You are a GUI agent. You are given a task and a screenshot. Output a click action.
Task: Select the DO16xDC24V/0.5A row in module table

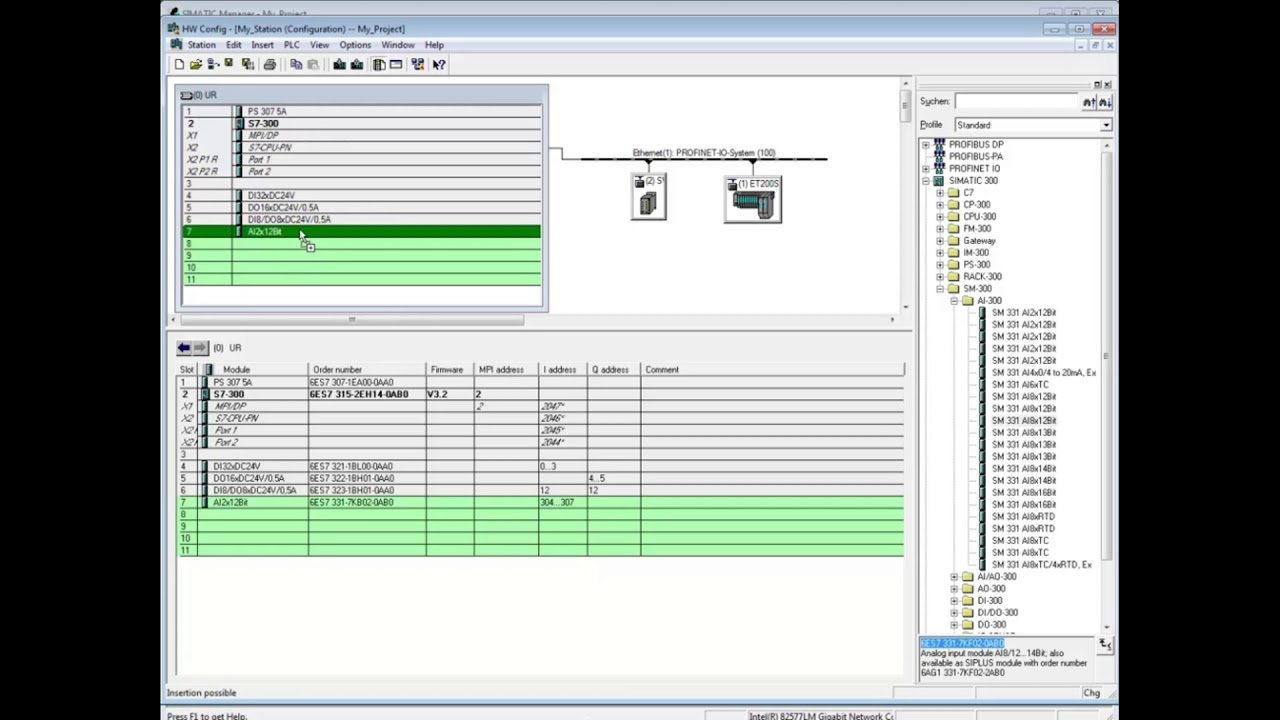coord(540,478)
